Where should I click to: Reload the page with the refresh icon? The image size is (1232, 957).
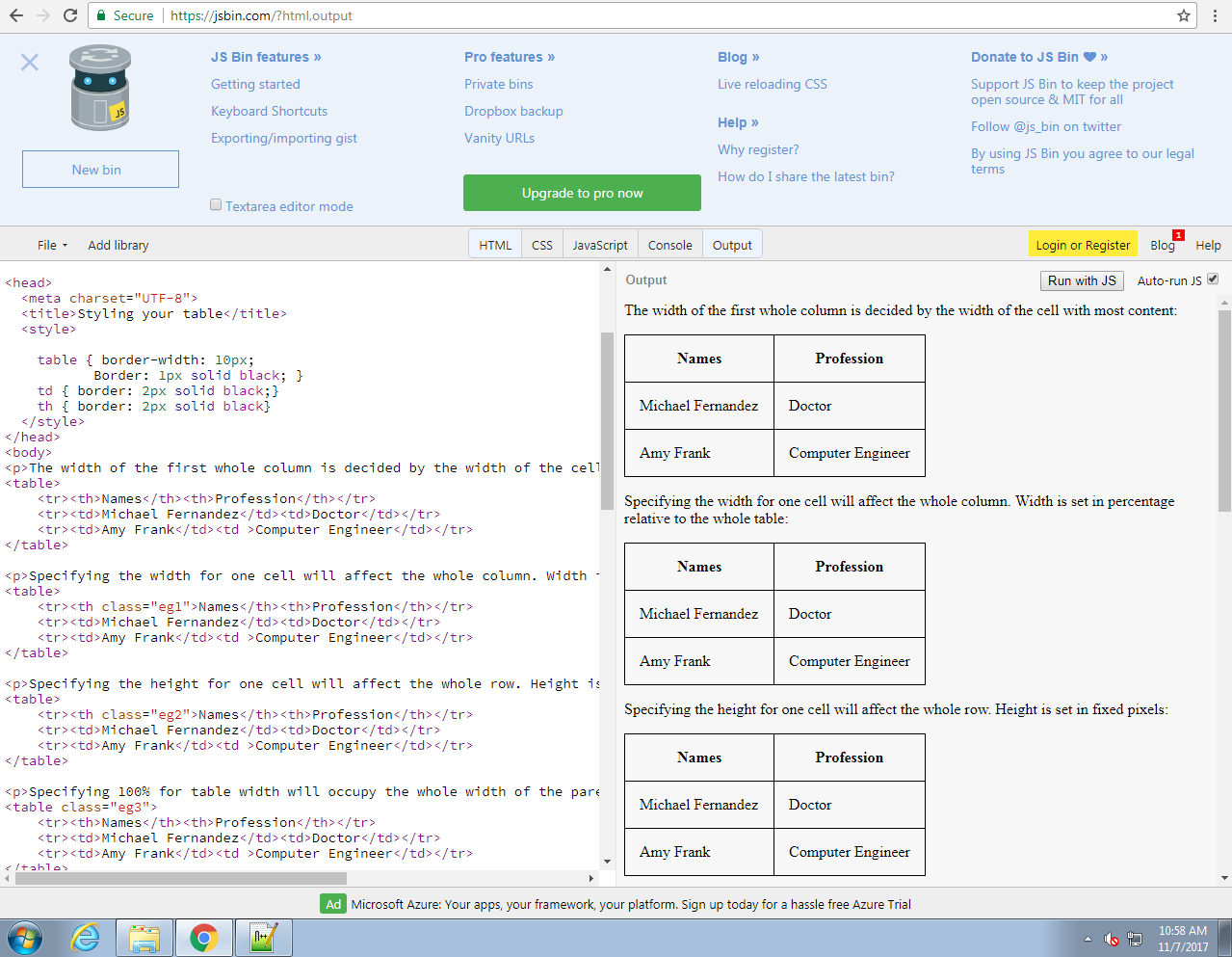[69, 15]
